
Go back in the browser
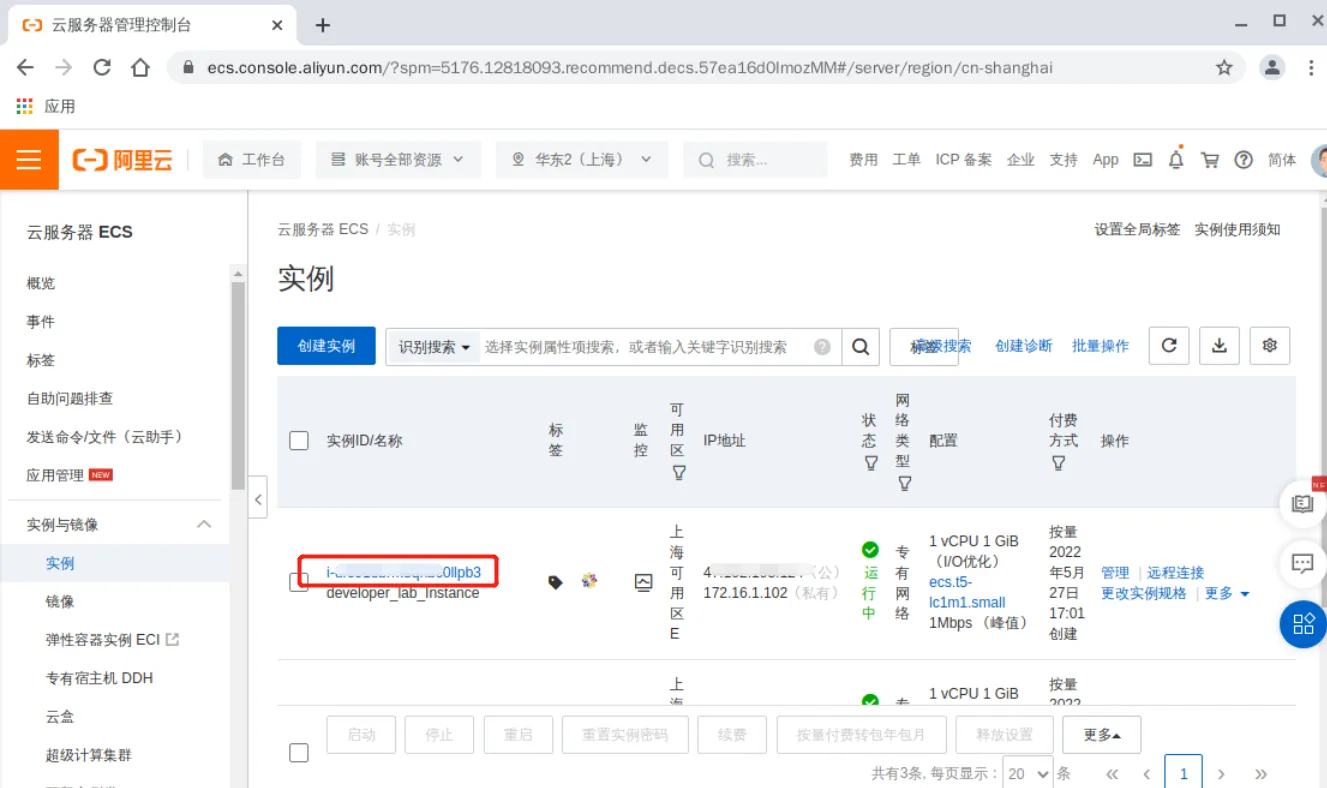[x=25, y=68]
